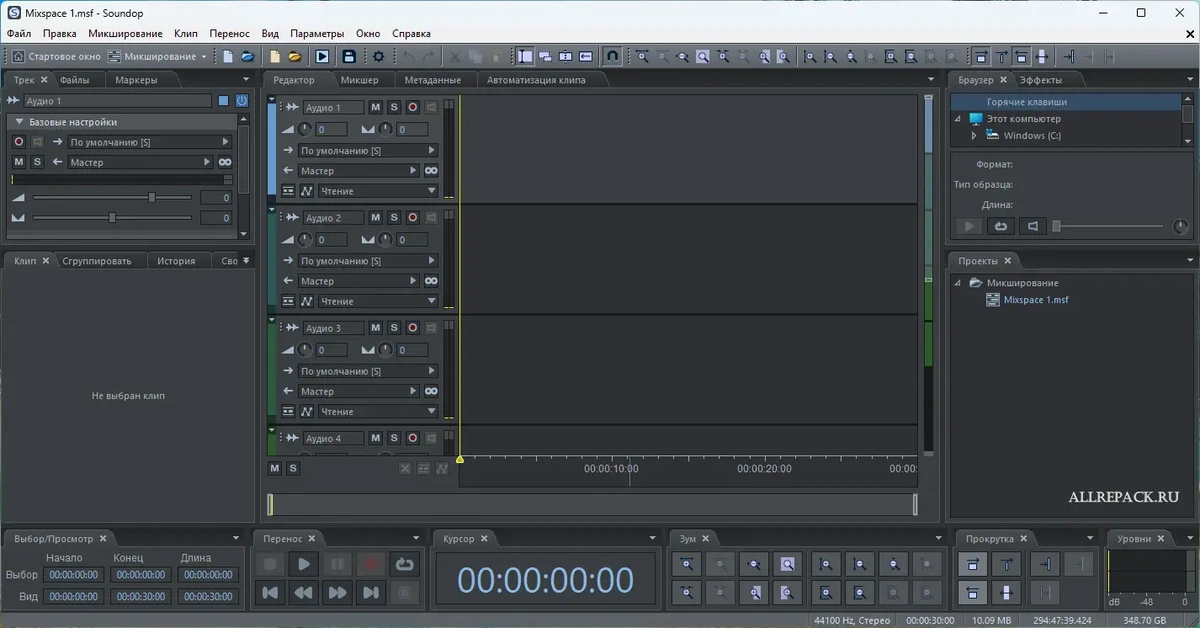Click the loop button in the Перенос panel

pos(404,565)
